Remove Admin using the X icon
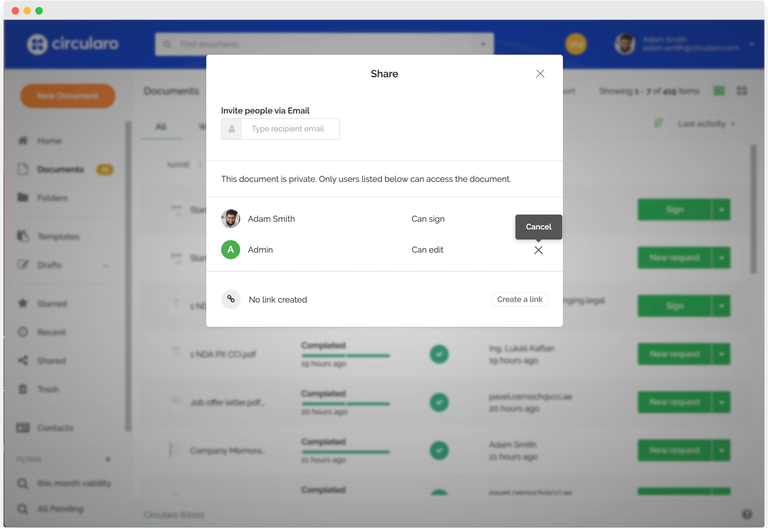The height and width of the screenshot is (528, 768). pyautogui.click(x=538, y=250)
